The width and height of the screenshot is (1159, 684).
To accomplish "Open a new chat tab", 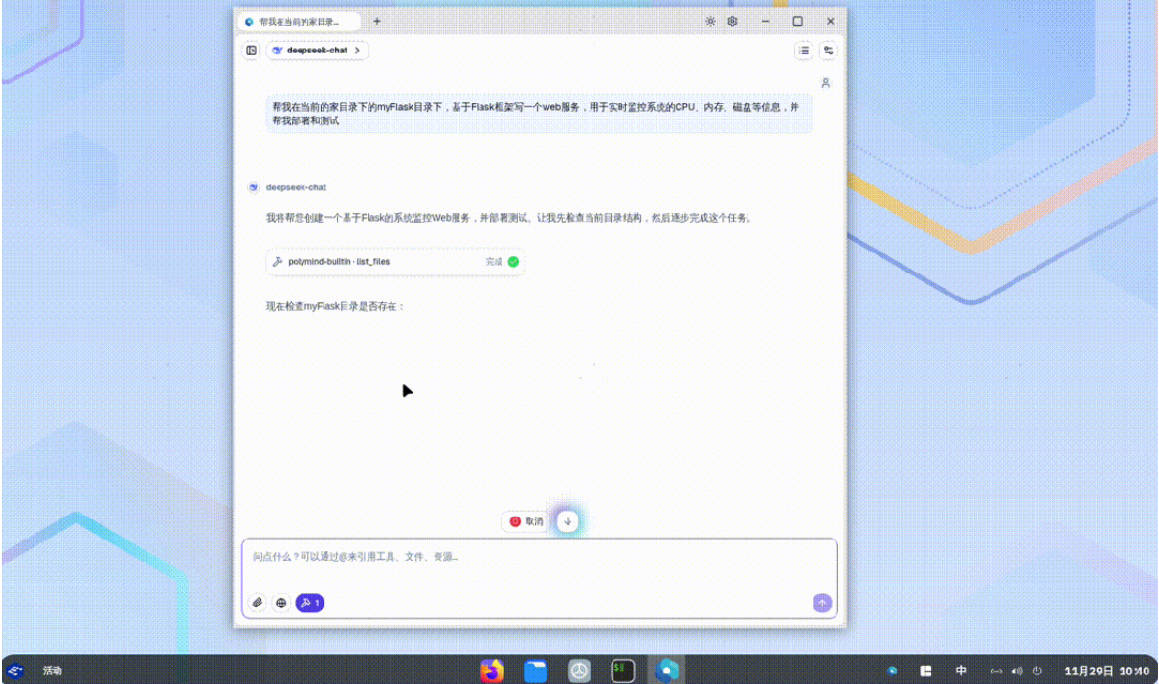I will pos(377,21).
